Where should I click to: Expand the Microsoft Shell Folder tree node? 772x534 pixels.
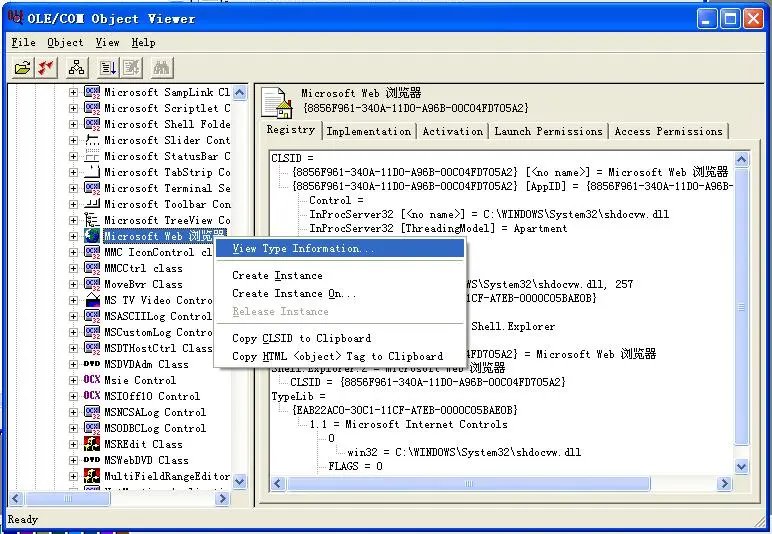73,124
